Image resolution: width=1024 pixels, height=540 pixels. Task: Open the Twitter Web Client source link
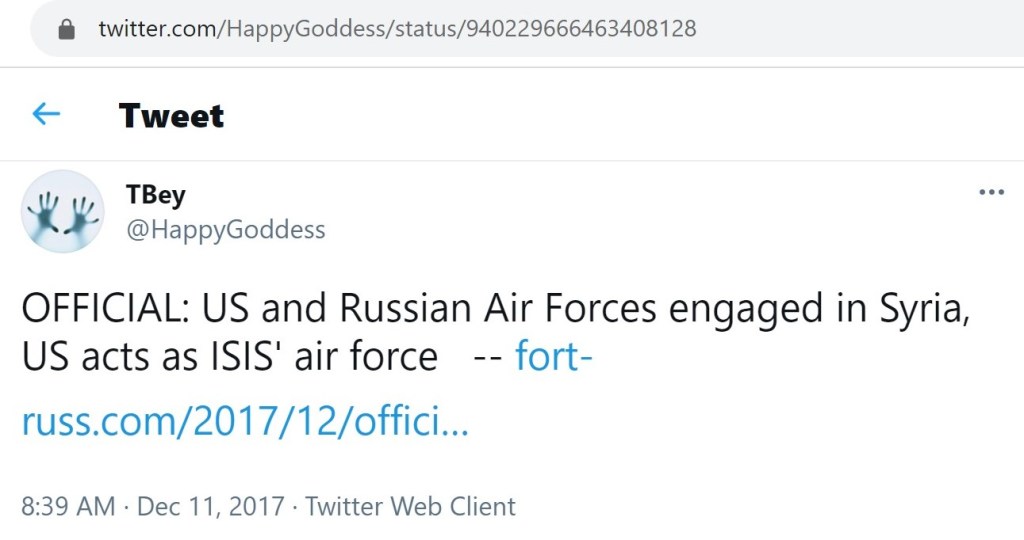tap(410, 506)
